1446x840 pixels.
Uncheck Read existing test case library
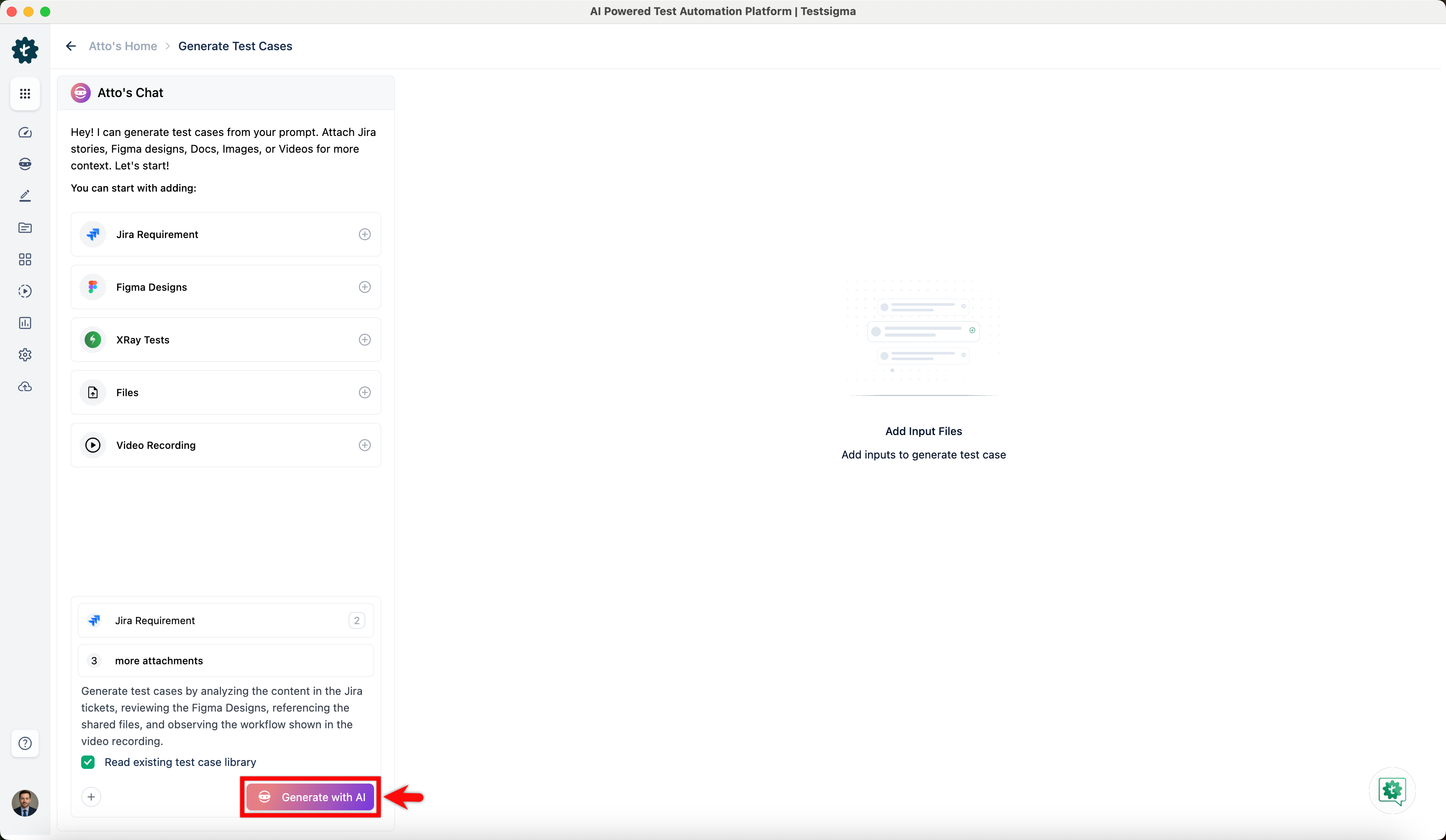point(88,762)
